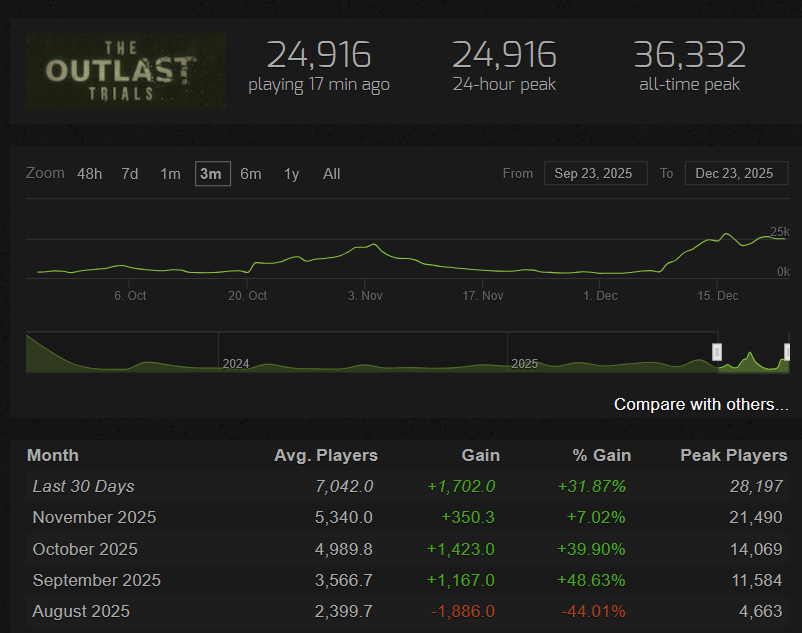This screenshot has height=633, width=802.
Task: Click average players value 4,989.8
Action: [x=344, y=549]
